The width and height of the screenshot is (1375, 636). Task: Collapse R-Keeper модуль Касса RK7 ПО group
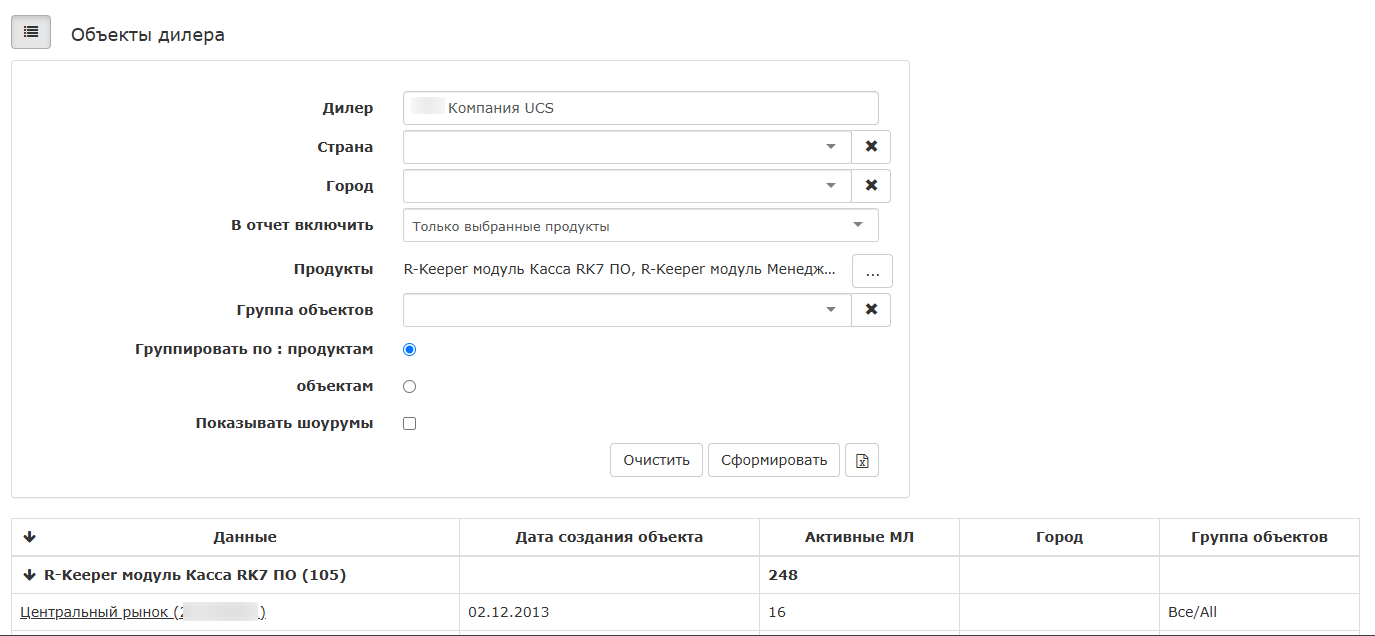[x=29, y=576]
